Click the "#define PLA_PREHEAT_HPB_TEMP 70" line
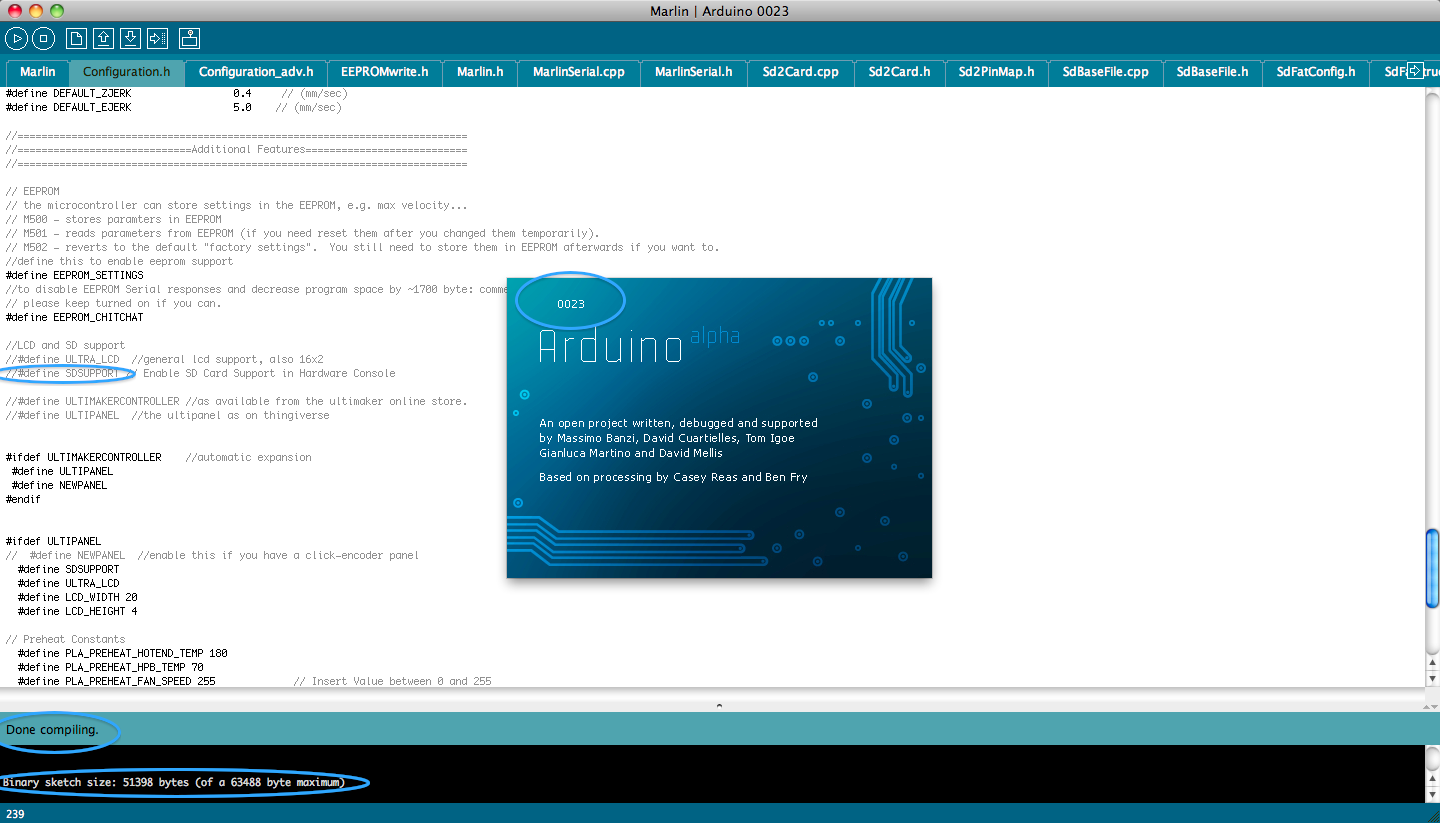1440x823 pixels. pos(111,667)
